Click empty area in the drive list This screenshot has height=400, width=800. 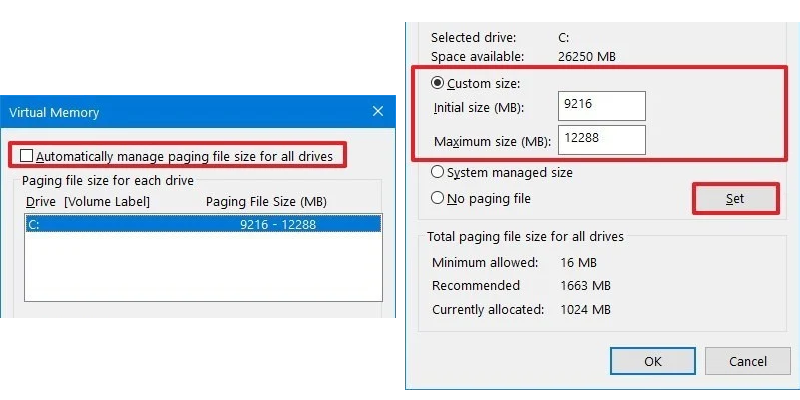[203, 266]
